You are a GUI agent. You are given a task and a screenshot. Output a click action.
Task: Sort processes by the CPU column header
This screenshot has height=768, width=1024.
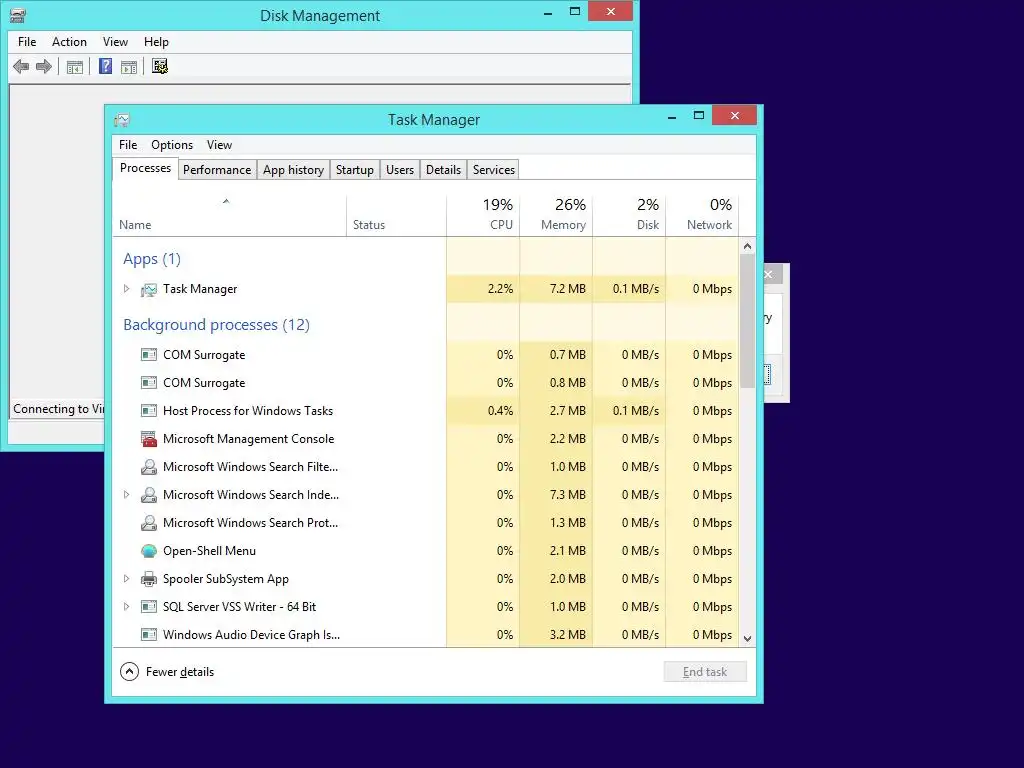[x=483, y=215]
